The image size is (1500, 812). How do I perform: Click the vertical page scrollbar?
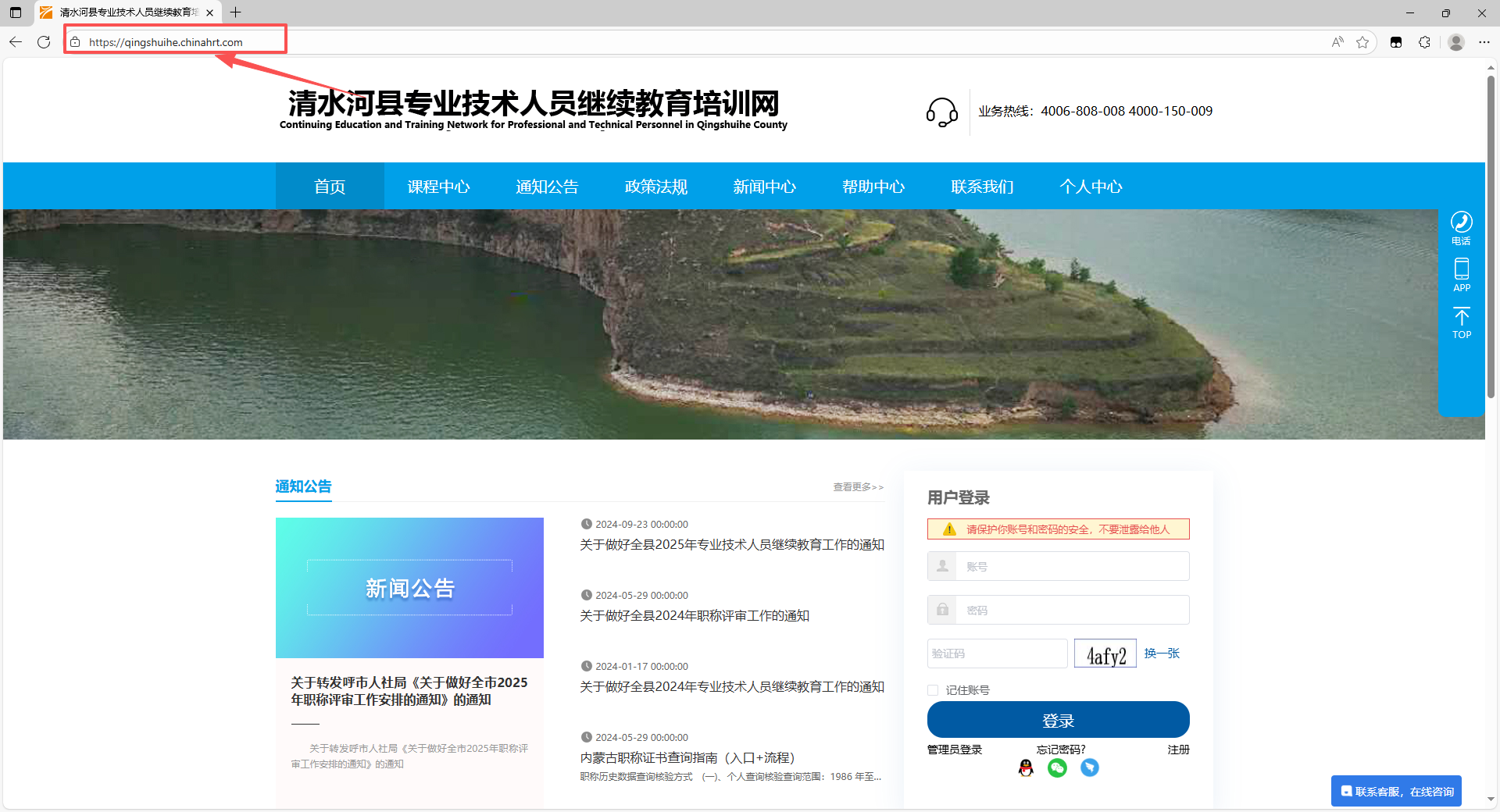point(1491,234)
